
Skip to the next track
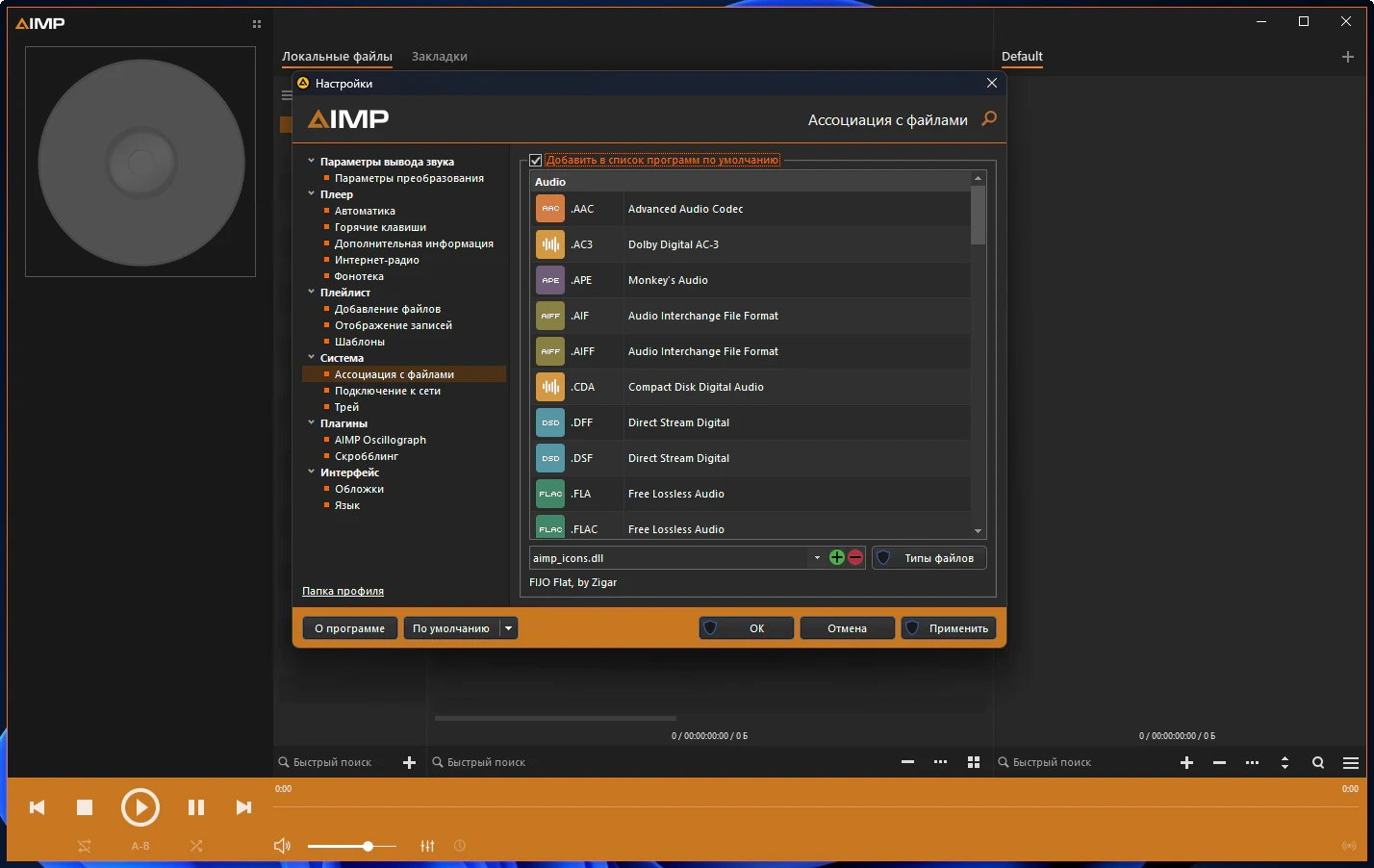coord(243,807)
